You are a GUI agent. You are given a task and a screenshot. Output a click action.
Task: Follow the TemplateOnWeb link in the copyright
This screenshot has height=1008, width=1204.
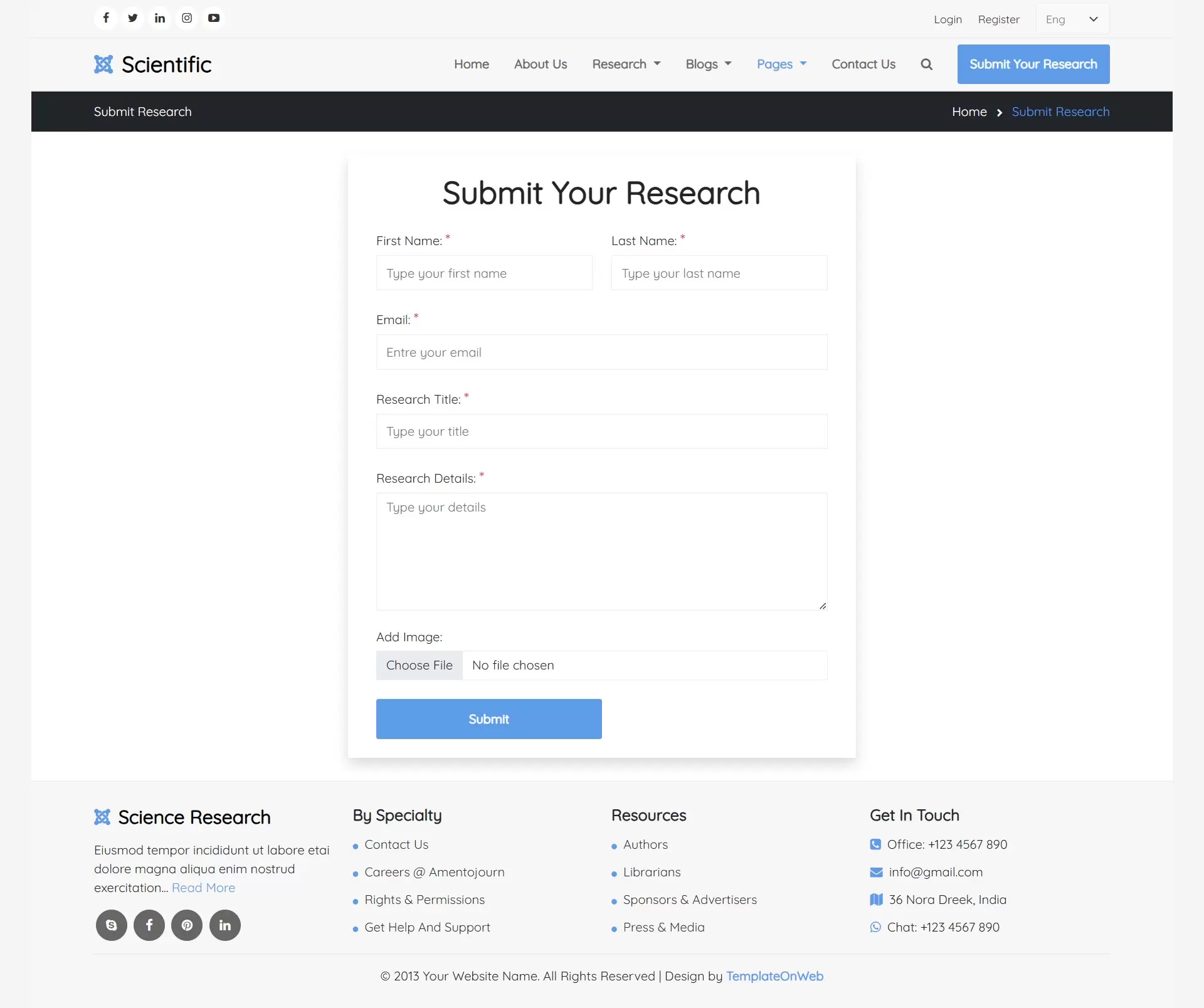point(775,976)
